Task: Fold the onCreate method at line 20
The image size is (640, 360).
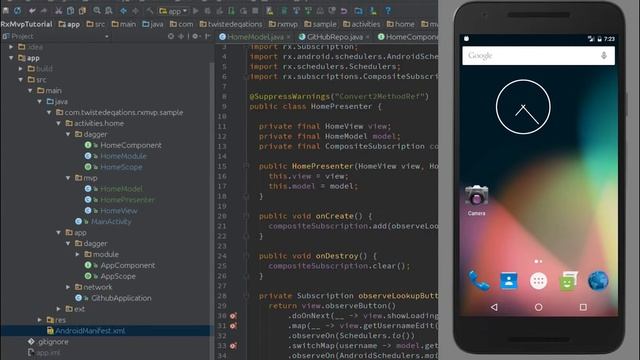Action: coord(246,216)
